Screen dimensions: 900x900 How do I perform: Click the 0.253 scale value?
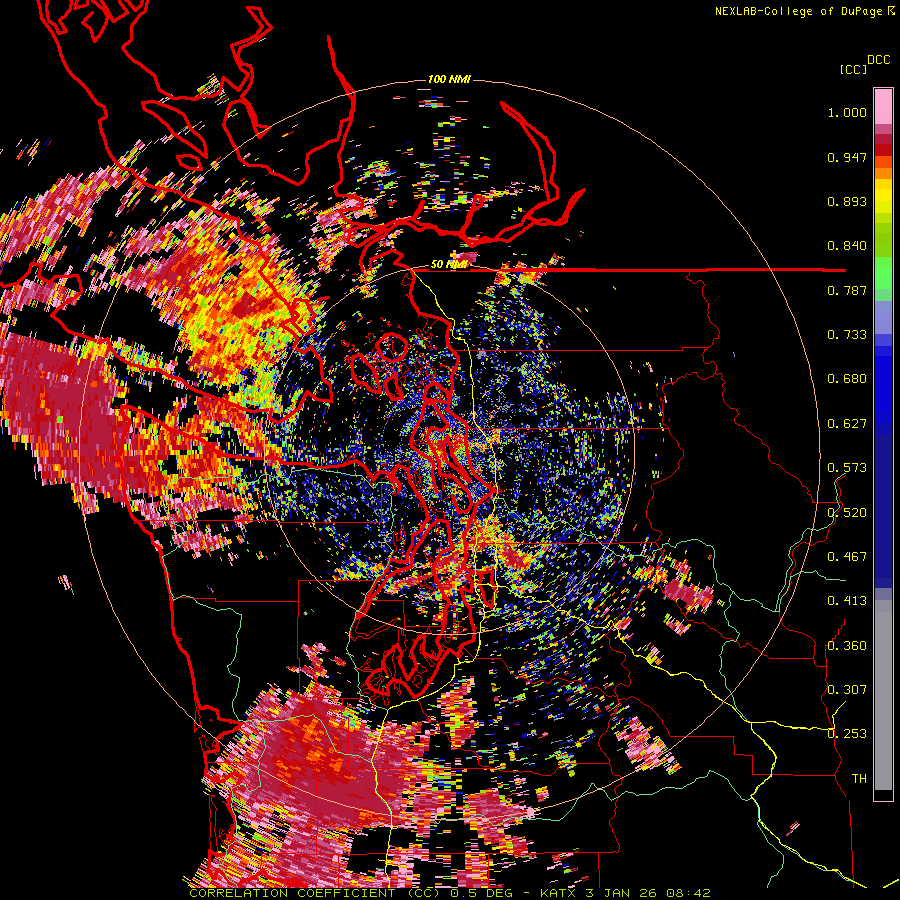point(847,734)
